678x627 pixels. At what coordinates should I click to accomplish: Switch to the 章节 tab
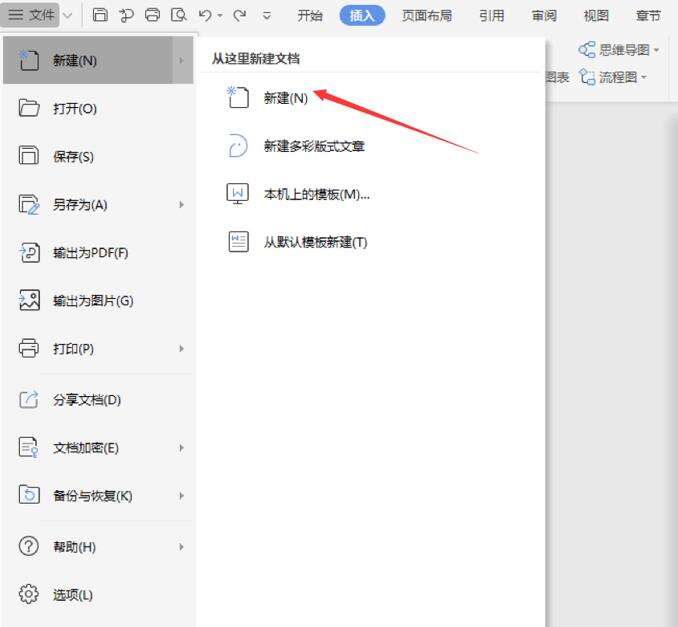pyautogui.click(x=648, y=16)
